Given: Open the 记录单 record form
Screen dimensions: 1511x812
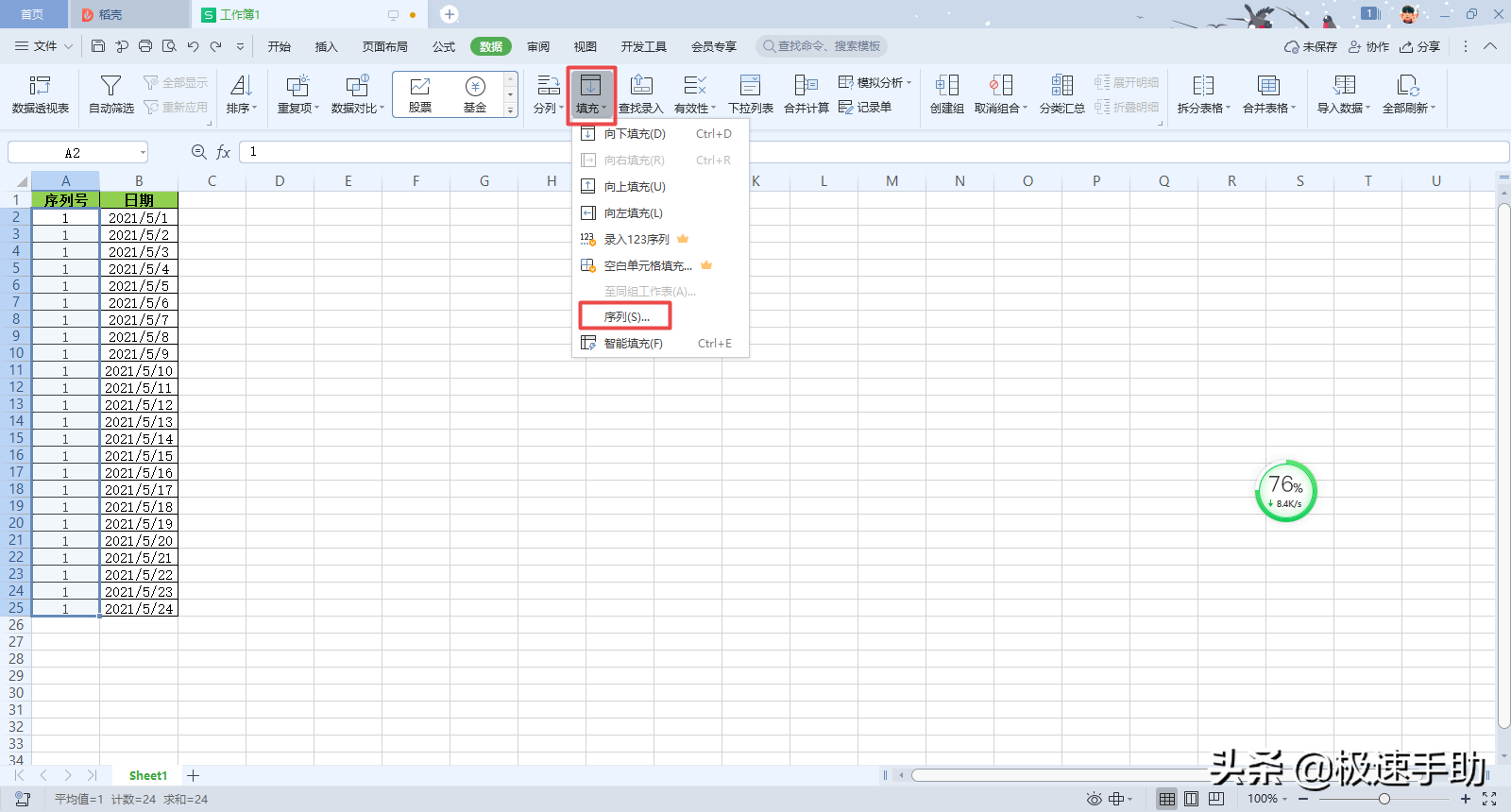Looking at the screenshot, I should pos(865,108).
